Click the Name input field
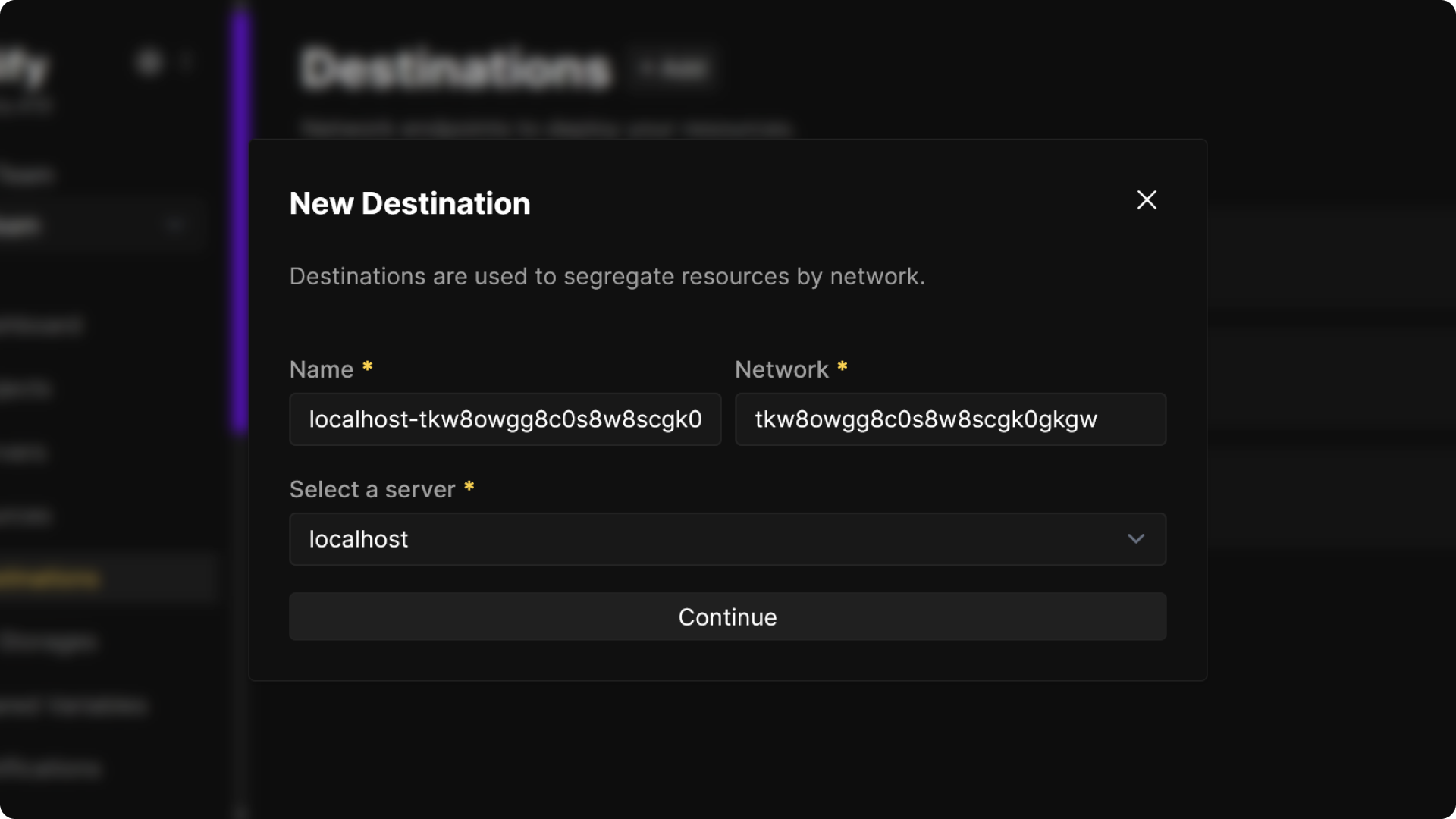The image size is (1456, 819). [x=505, y=419]
